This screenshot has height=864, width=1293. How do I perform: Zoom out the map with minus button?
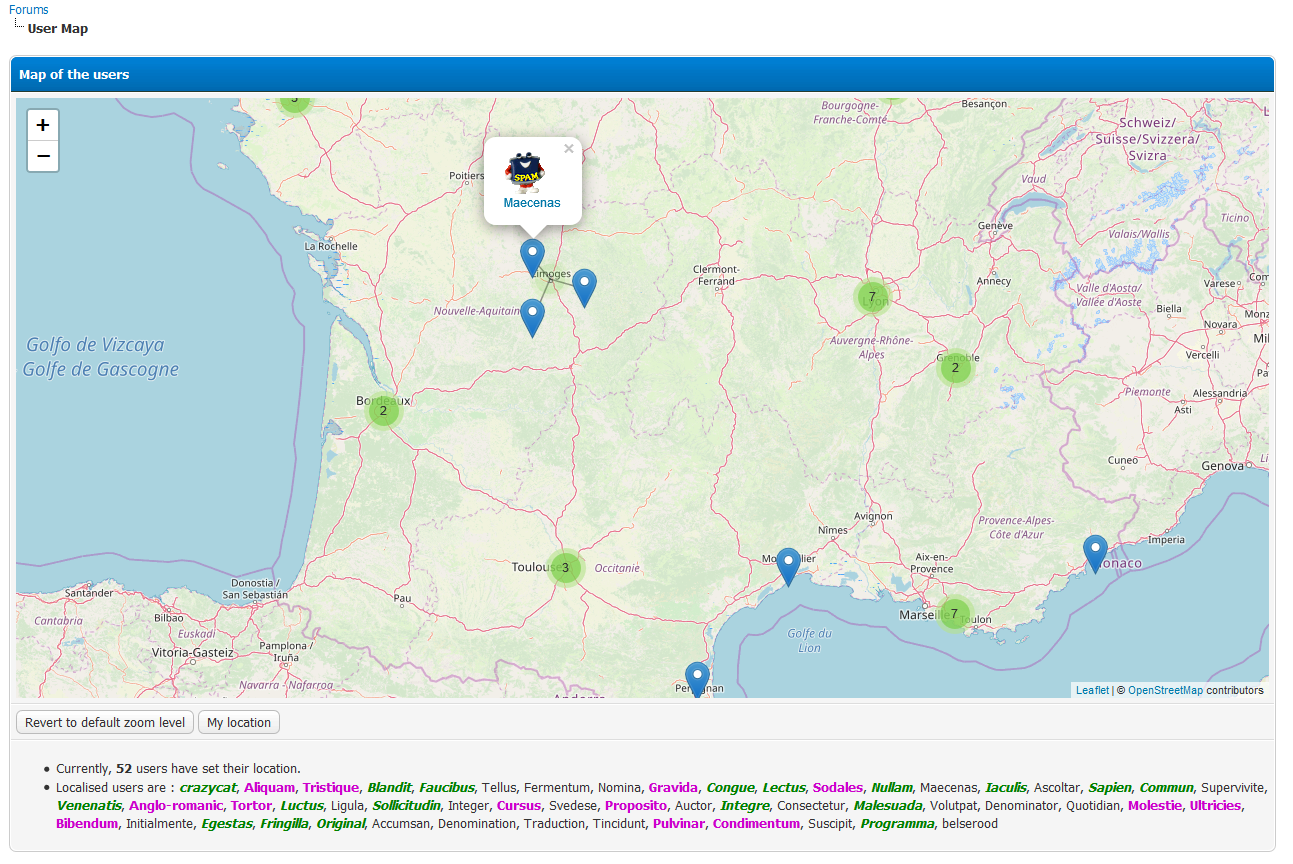[43, 157]
